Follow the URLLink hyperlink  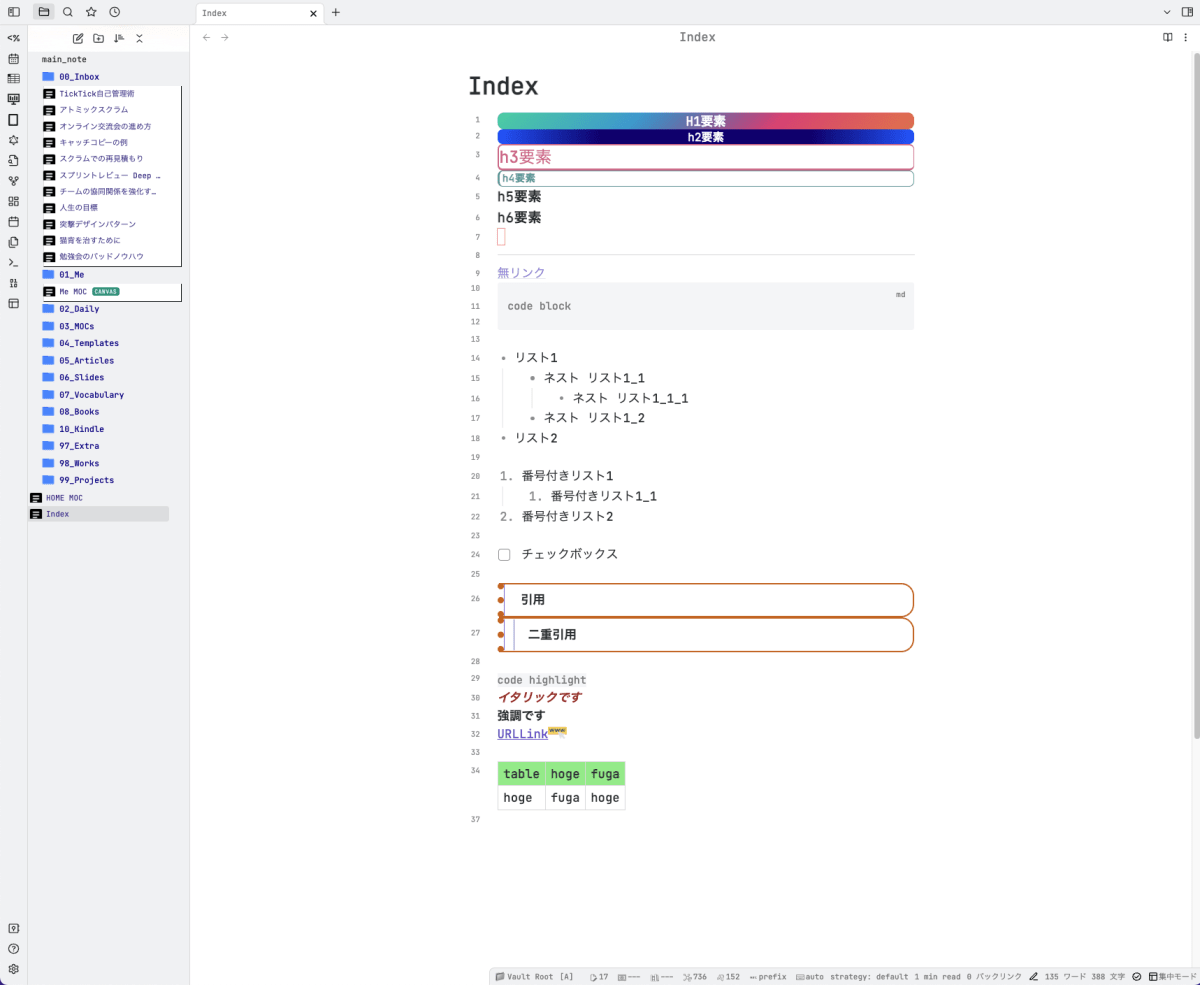(522, 734)
